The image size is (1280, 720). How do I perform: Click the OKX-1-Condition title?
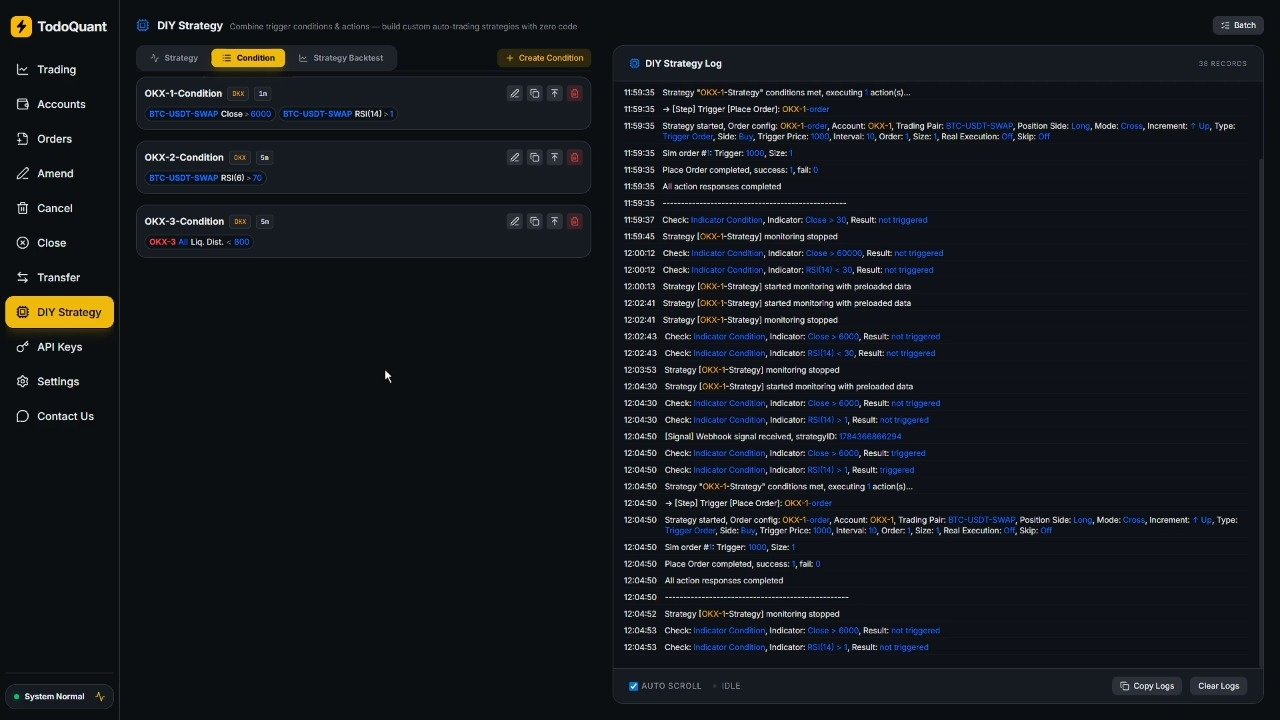(183, 93)
